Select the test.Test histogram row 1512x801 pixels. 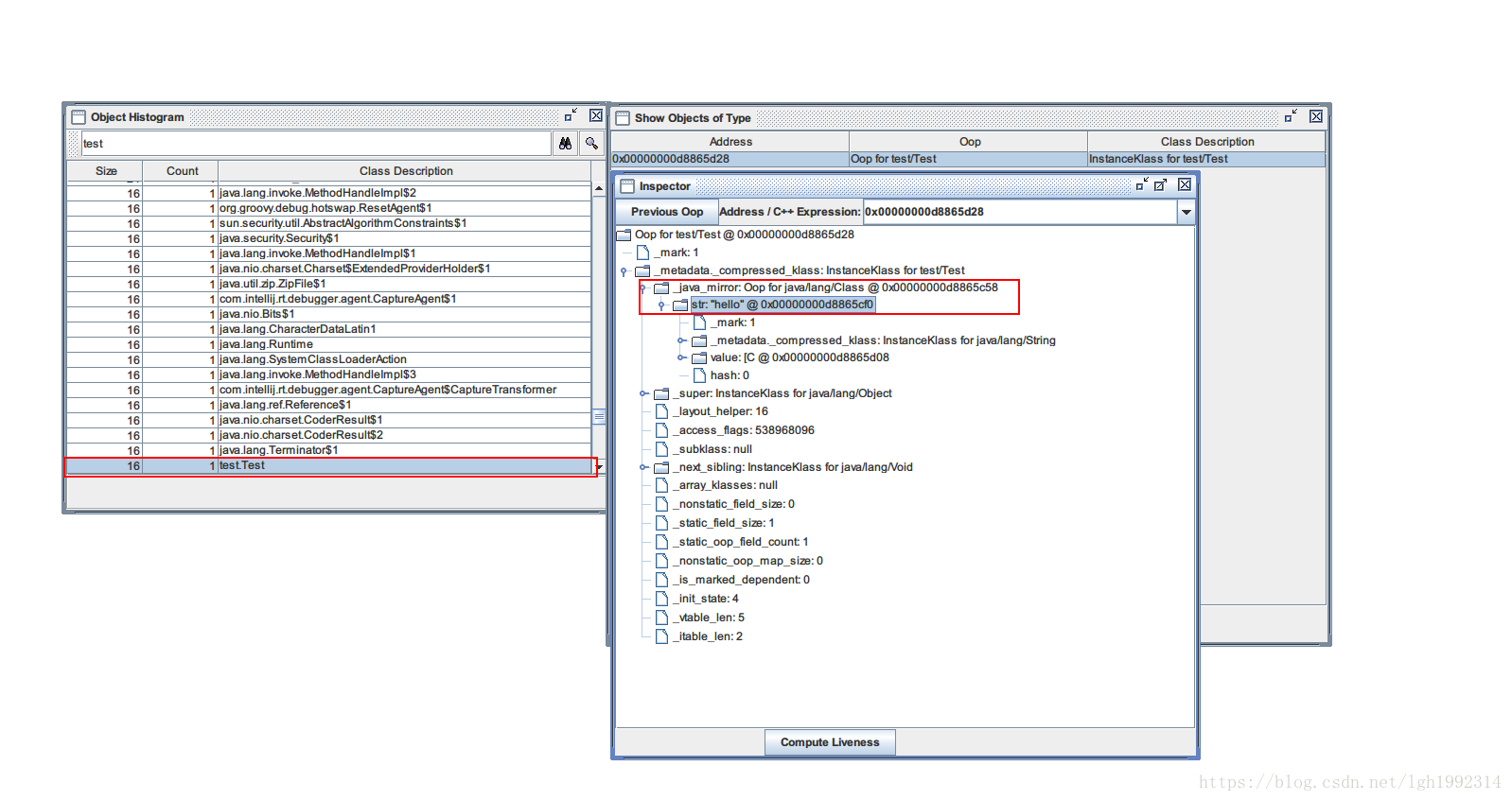(x=329, y=465)
